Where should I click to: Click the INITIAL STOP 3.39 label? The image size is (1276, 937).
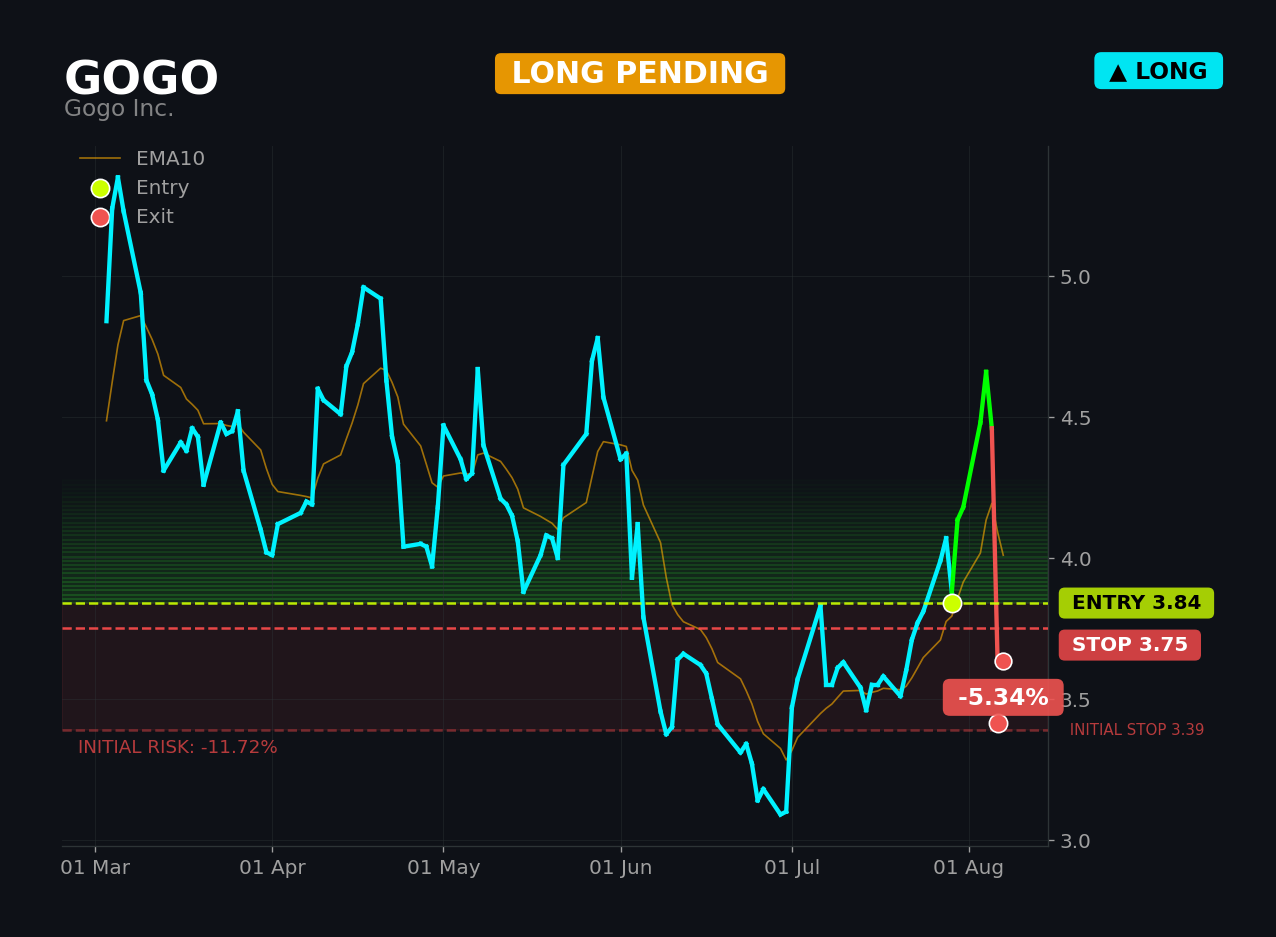pyautogui.click(x=1137, y=730)
